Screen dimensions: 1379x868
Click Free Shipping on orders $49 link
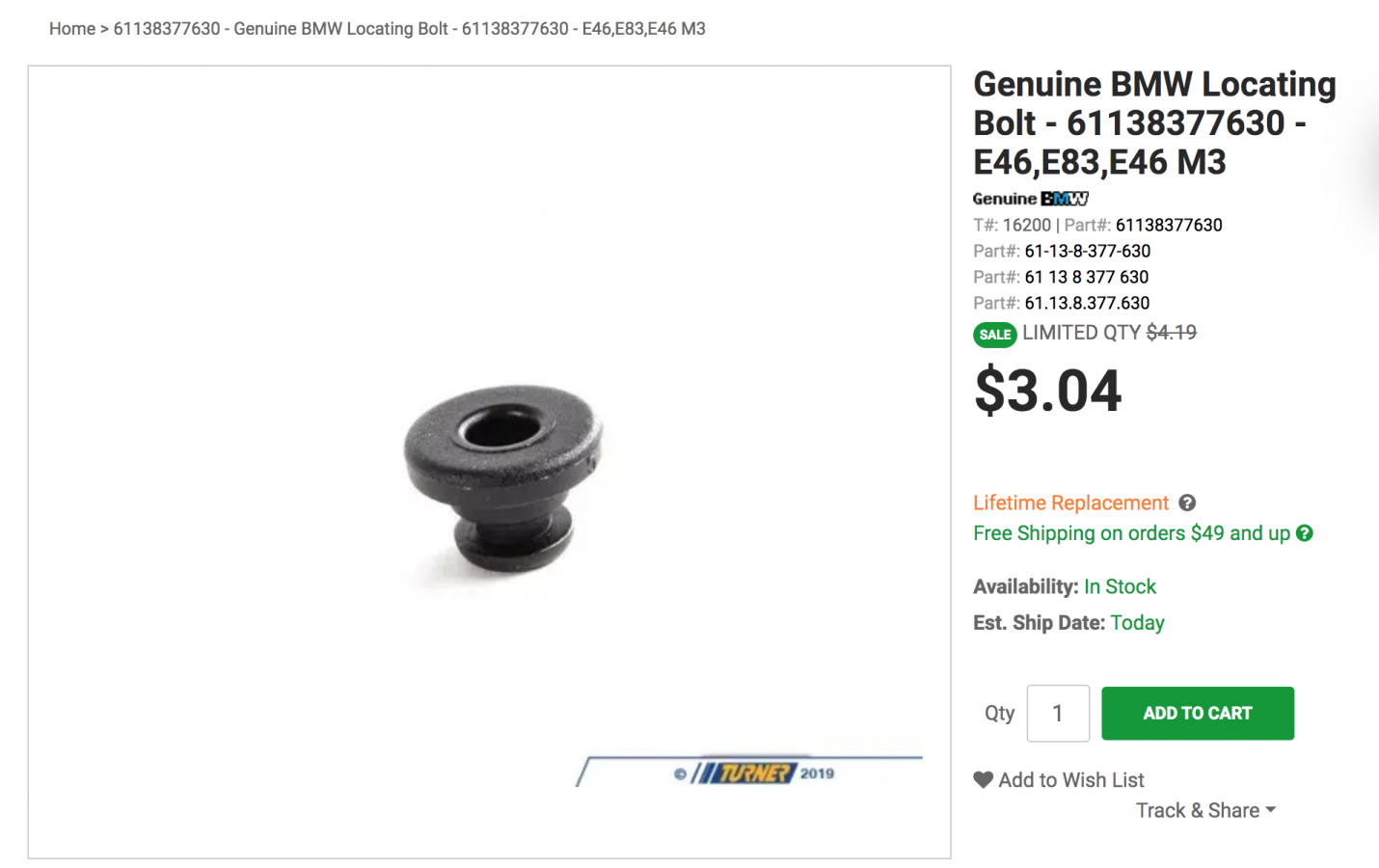point(1131,533)
